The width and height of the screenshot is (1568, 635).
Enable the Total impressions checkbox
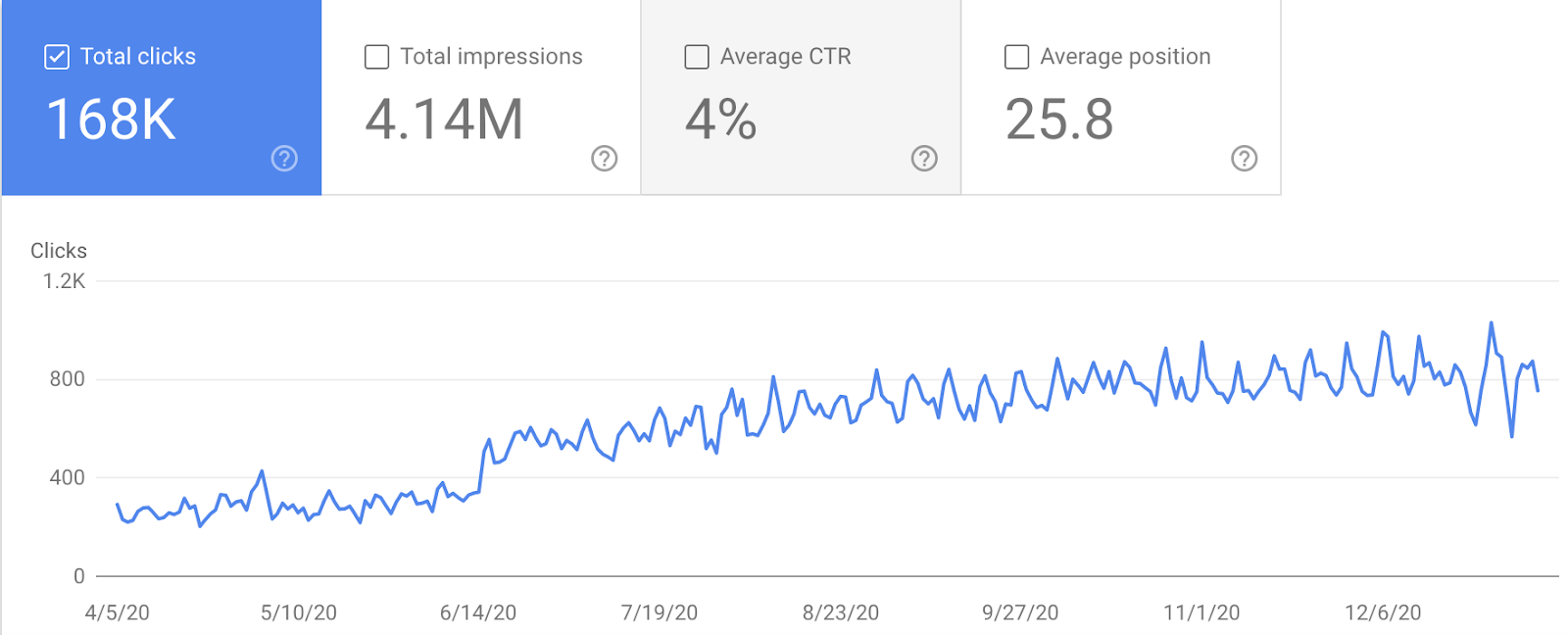pos(376,57)
